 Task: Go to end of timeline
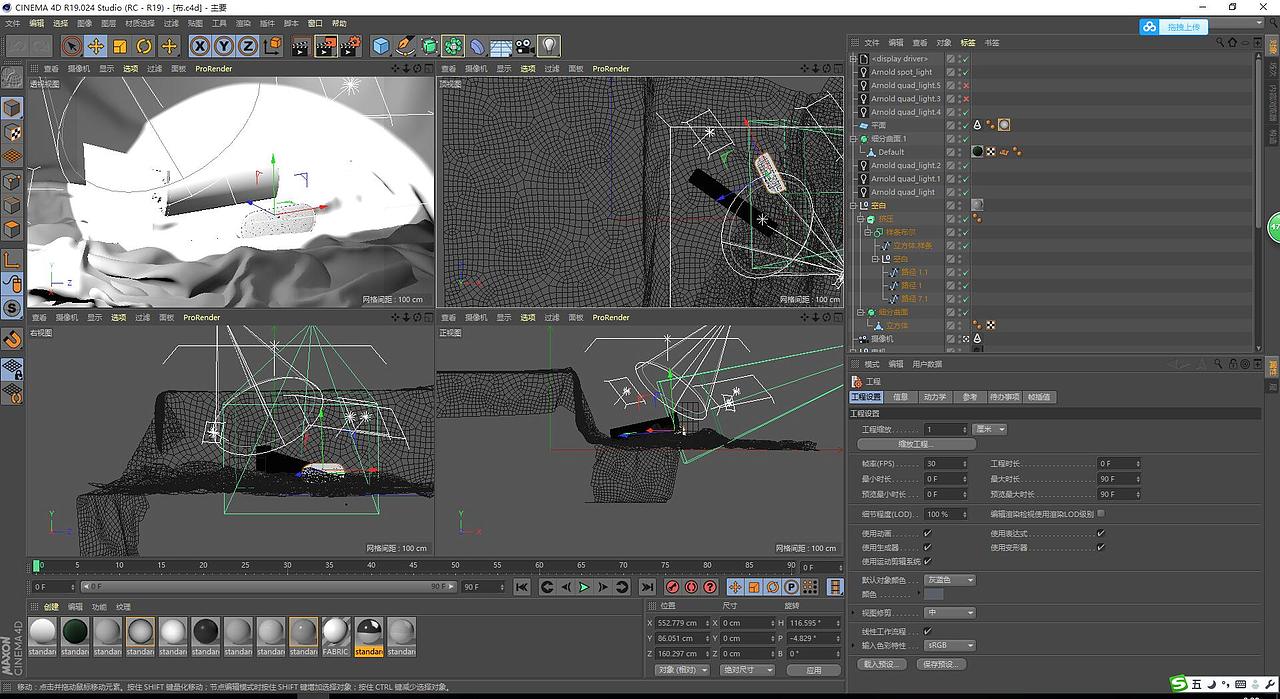pyautogui.click(x=647, y=587)
